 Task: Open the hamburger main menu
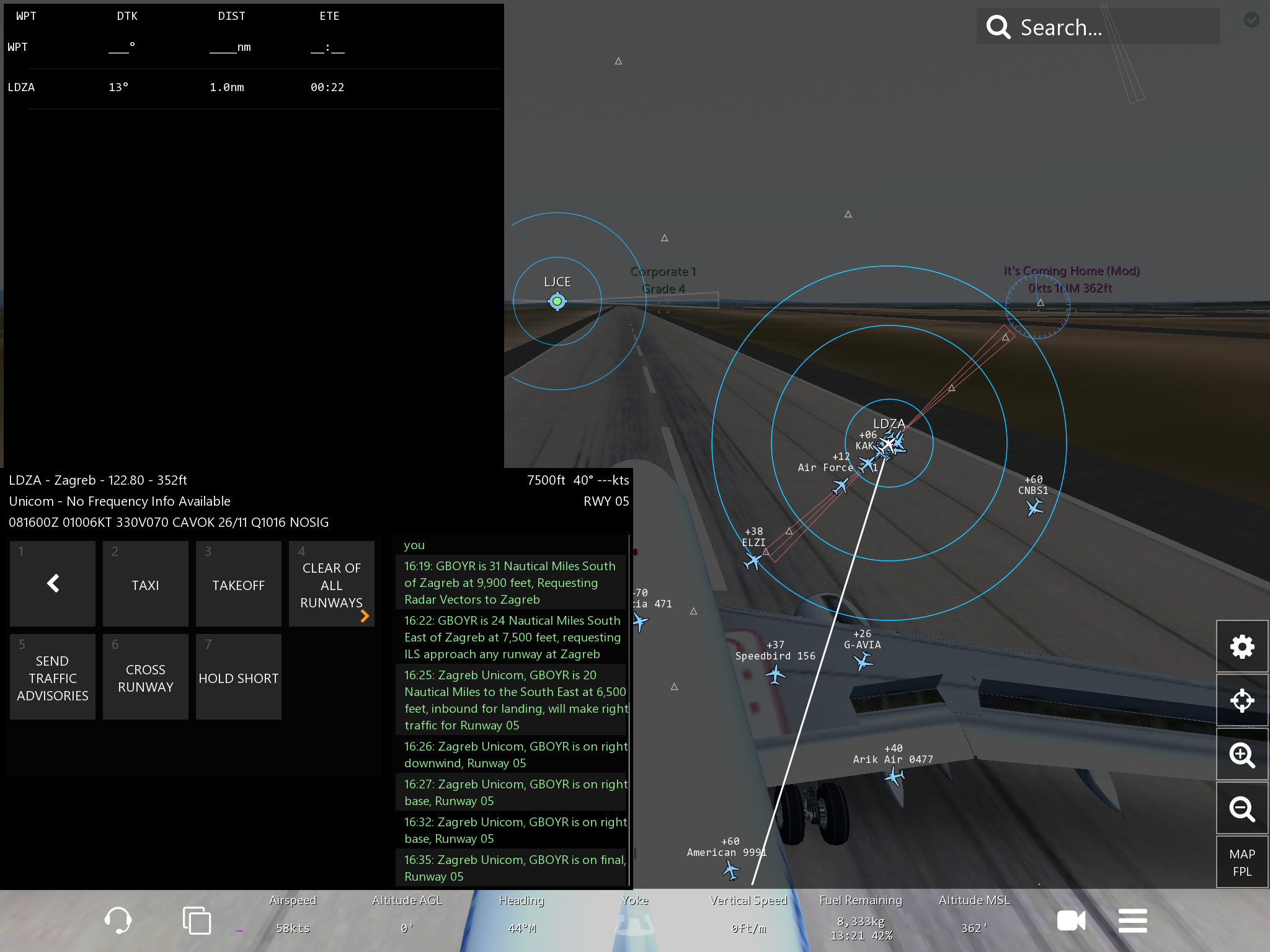point(1132,920)
